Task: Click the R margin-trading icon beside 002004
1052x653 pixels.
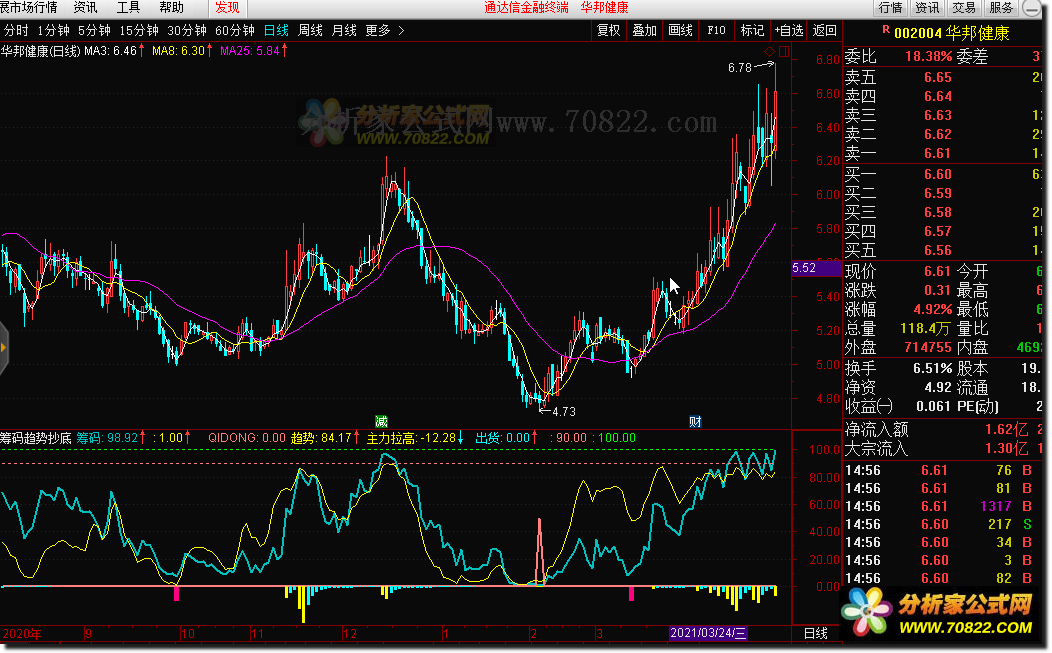Action: click(886, 30)
